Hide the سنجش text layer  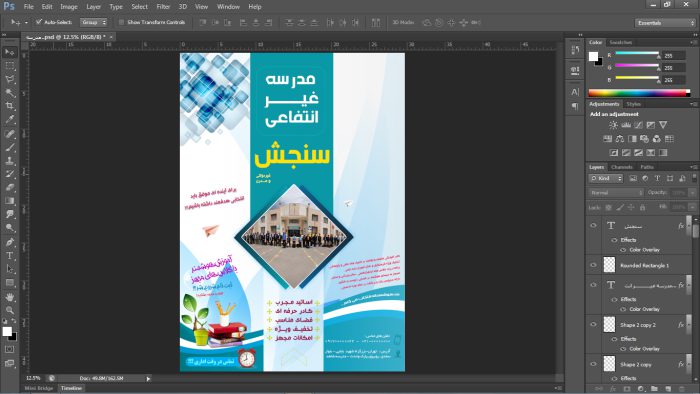coord(593,225)
